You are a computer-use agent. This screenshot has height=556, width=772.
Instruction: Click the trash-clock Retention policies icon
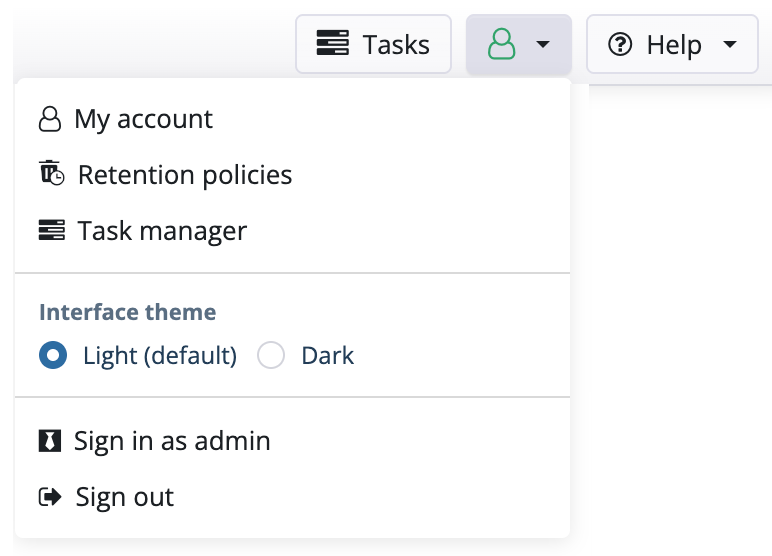[52, 173]
